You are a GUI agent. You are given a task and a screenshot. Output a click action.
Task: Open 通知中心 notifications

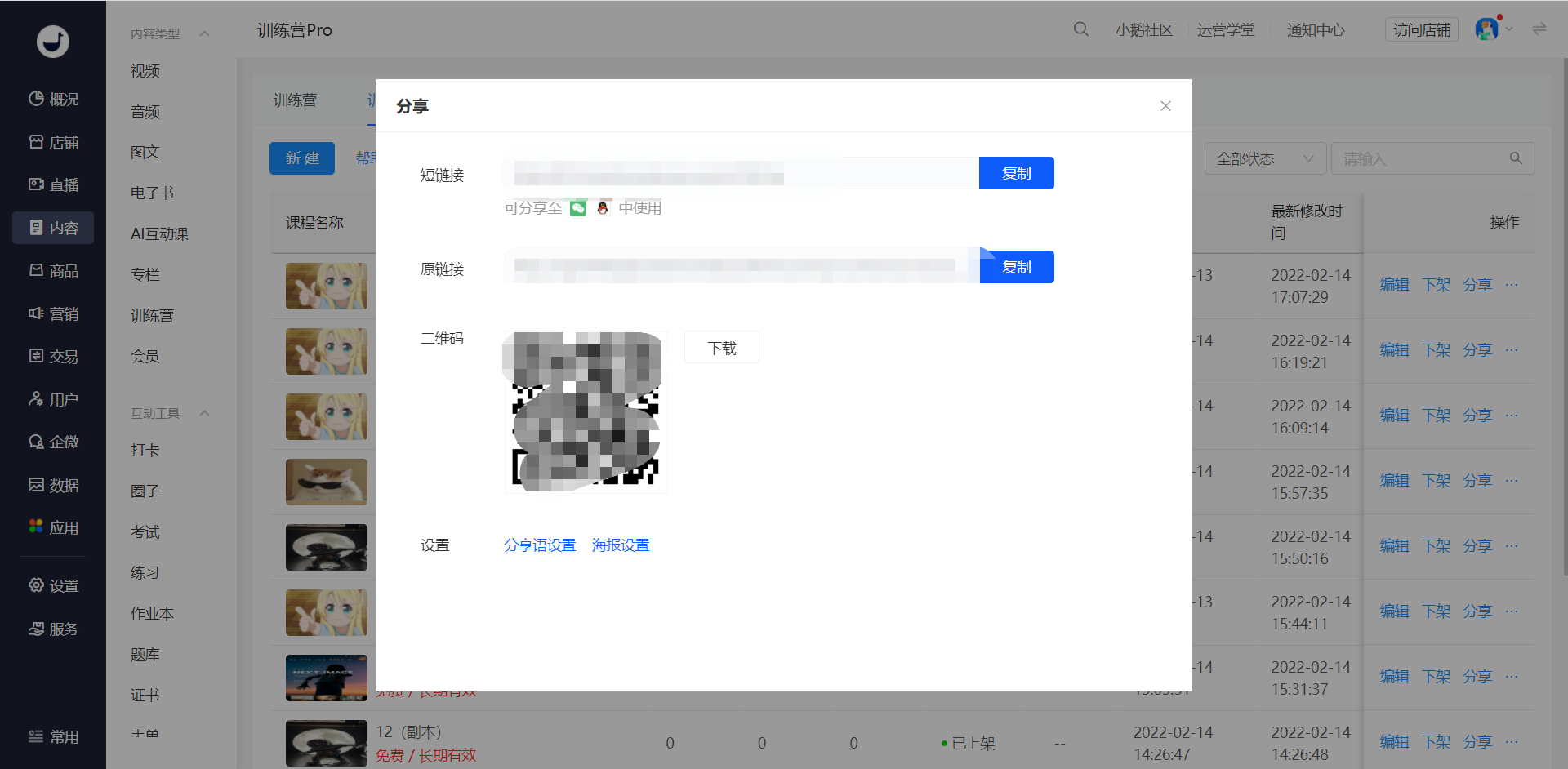click(1316, 29)
